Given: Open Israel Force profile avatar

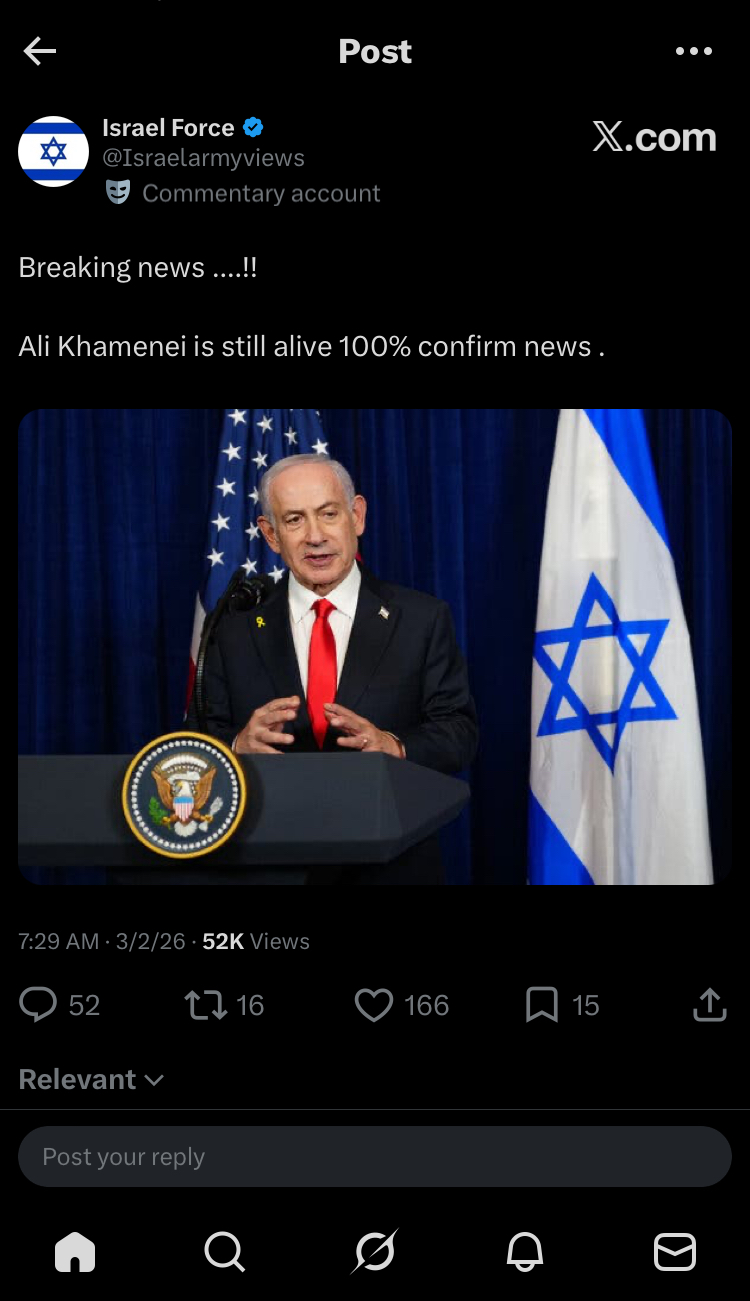Looking at the screenshot, I should click(x=54, y=152).
